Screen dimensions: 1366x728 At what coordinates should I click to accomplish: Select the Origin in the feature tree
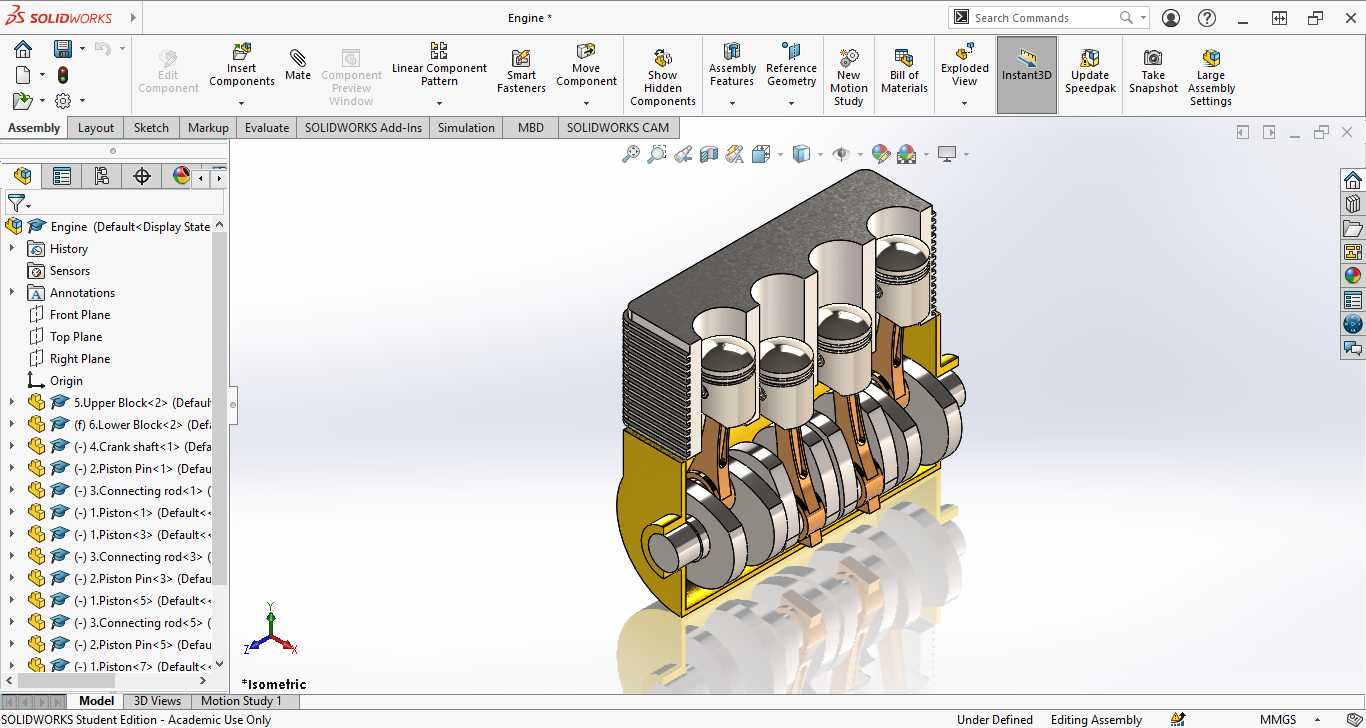[67, 381]
